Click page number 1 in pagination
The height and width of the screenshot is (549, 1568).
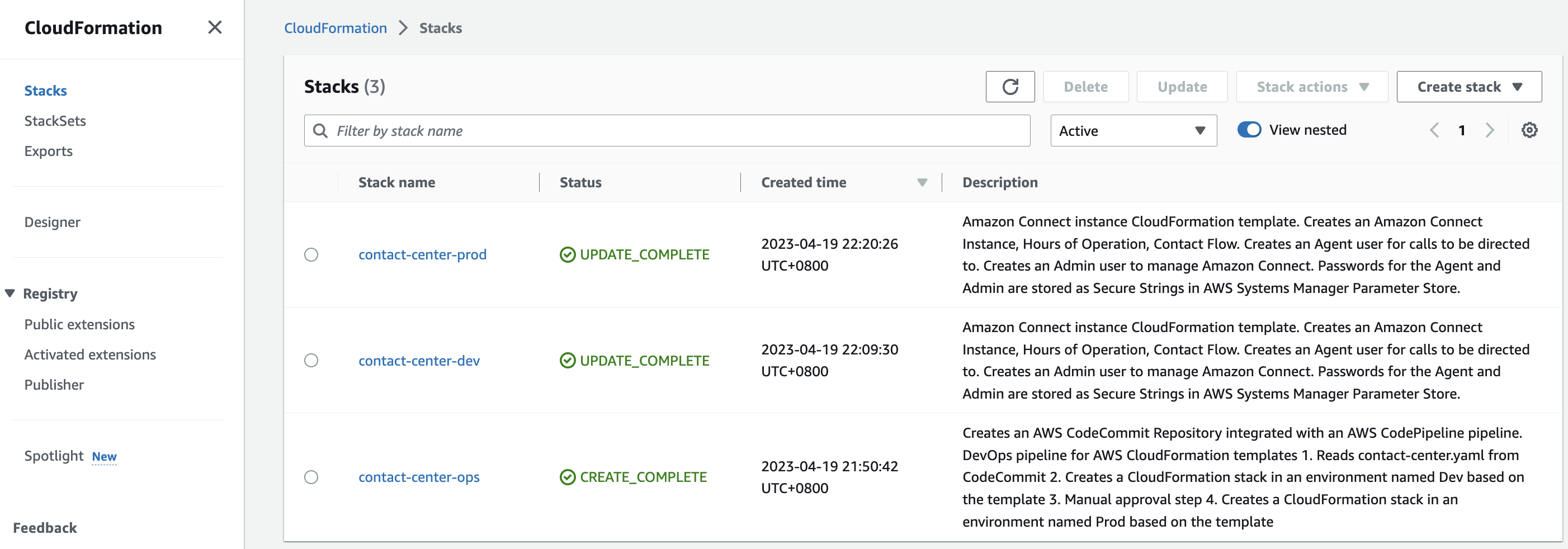coord(1462,130)
